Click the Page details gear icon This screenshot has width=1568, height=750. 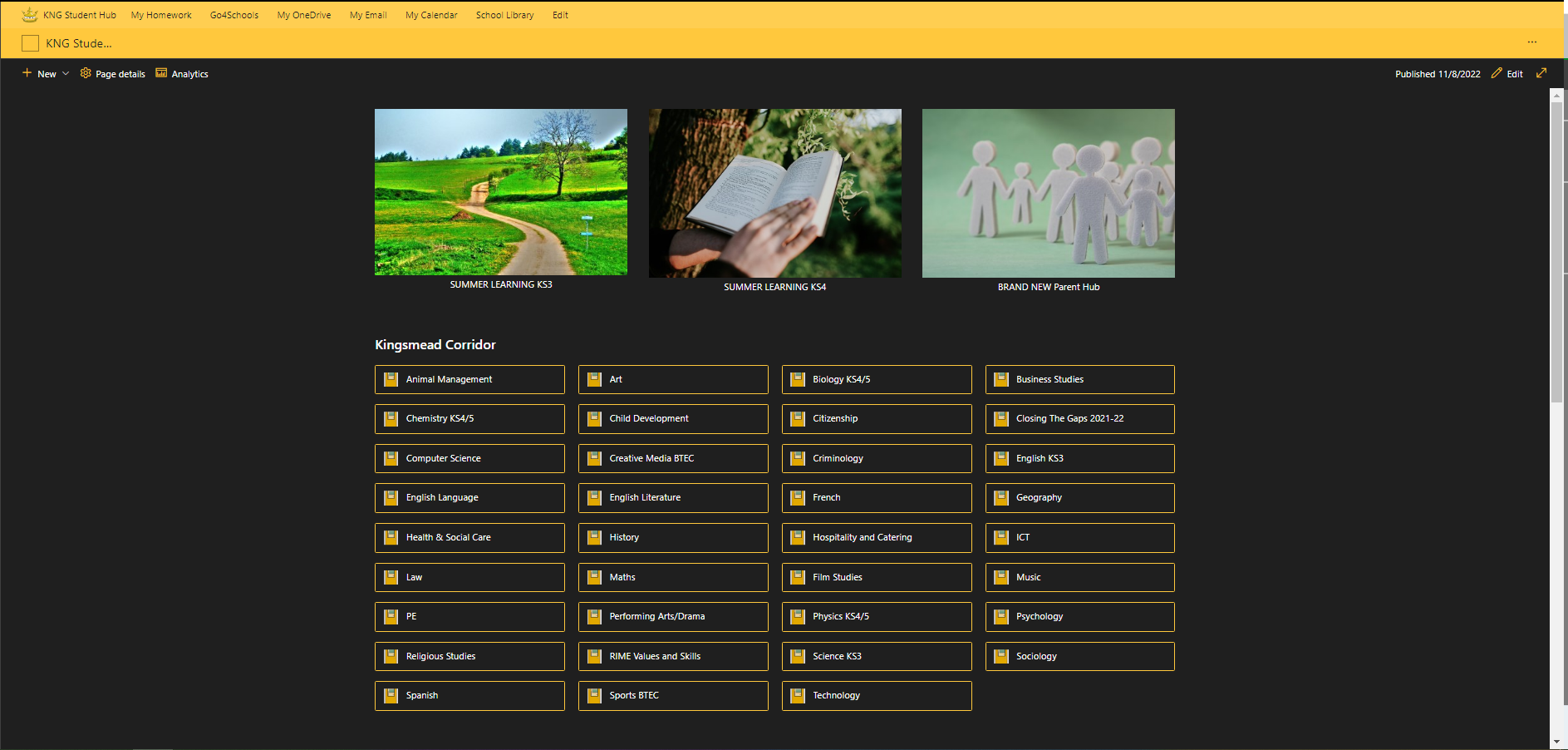point(86,73)
